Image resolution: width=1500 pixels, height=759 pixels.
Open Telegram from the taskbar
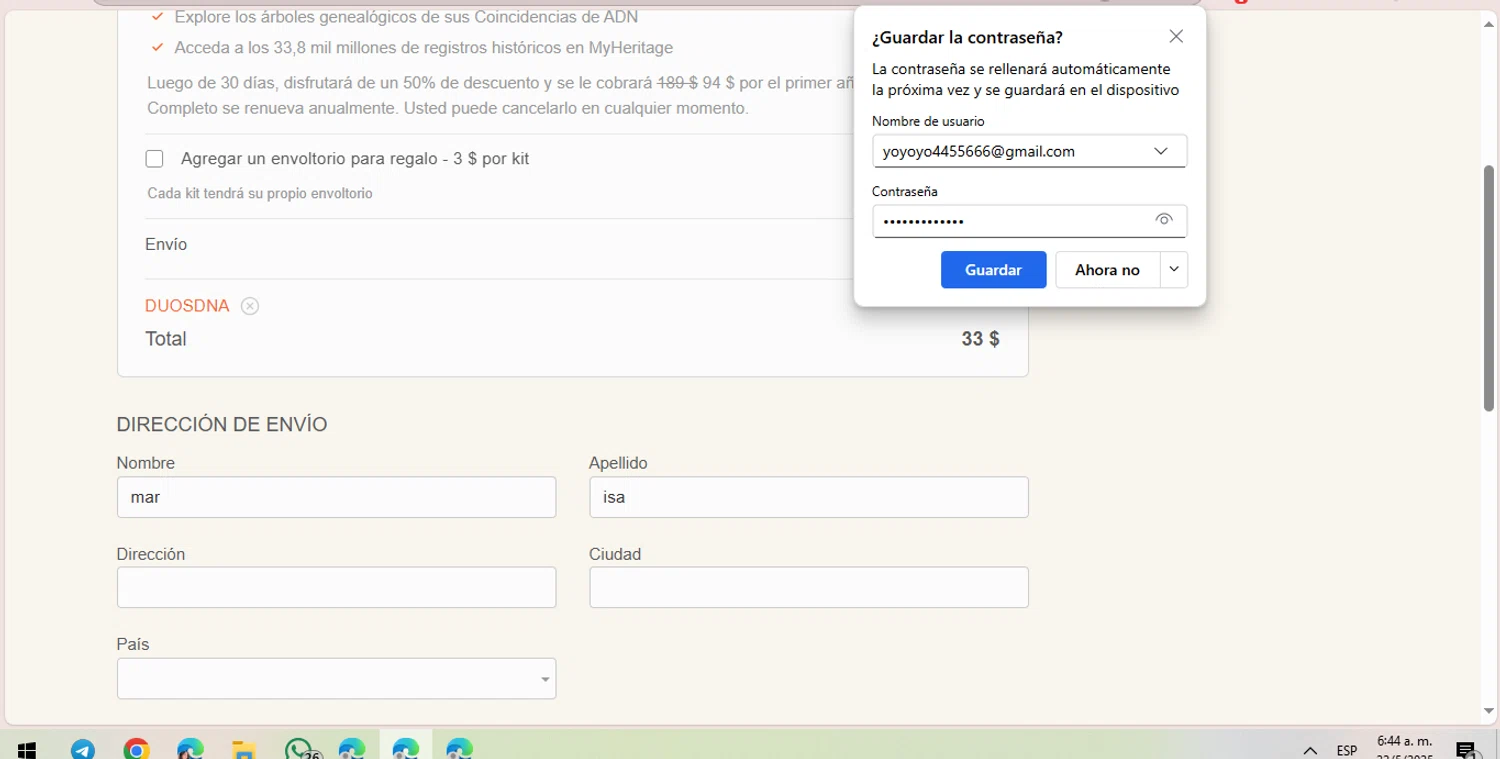tap(83, 749)
